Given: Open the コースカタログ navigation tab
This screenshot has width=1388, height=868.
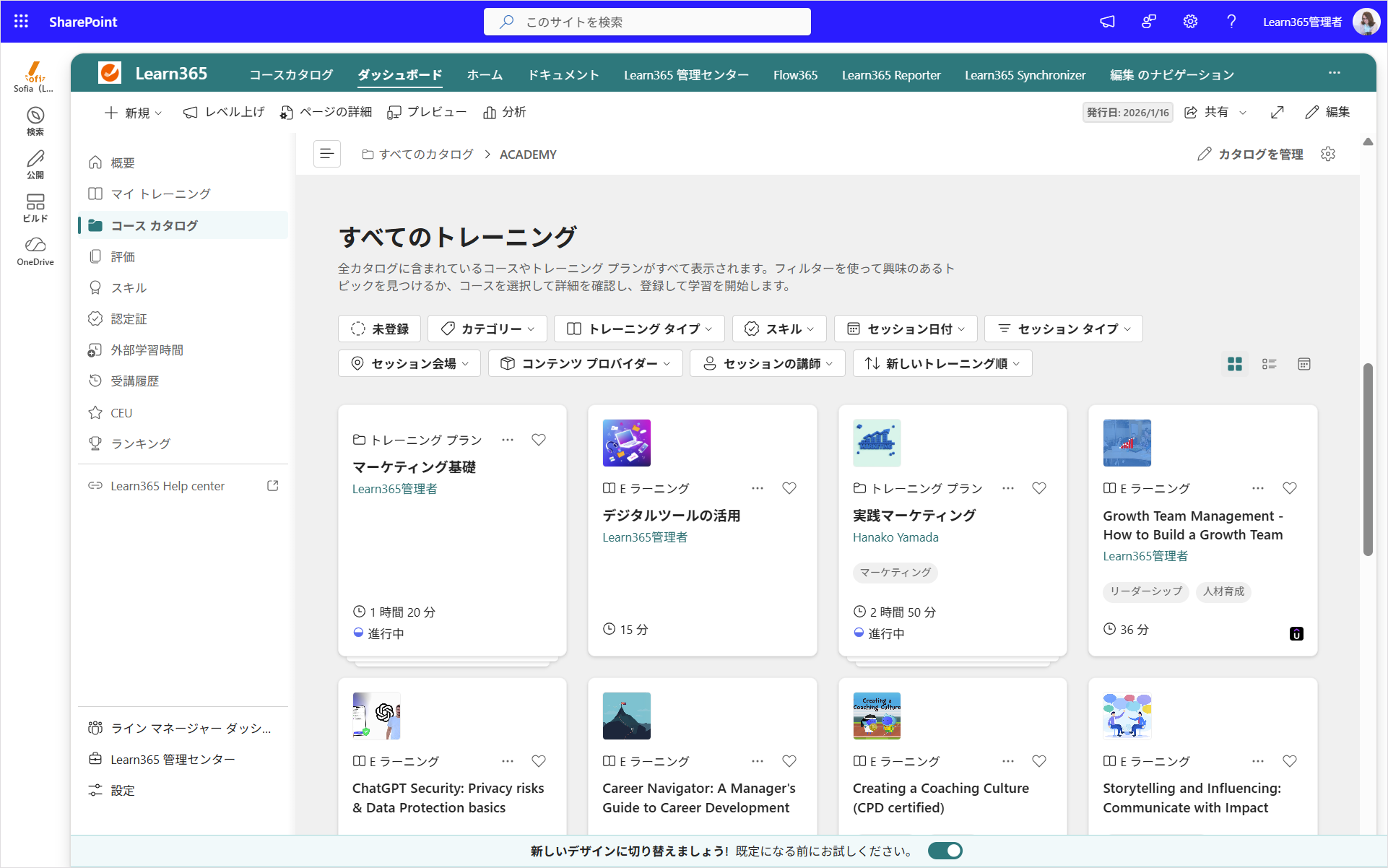Looking at the screenshot, I should pyautogui.click(x=291, y=74).
